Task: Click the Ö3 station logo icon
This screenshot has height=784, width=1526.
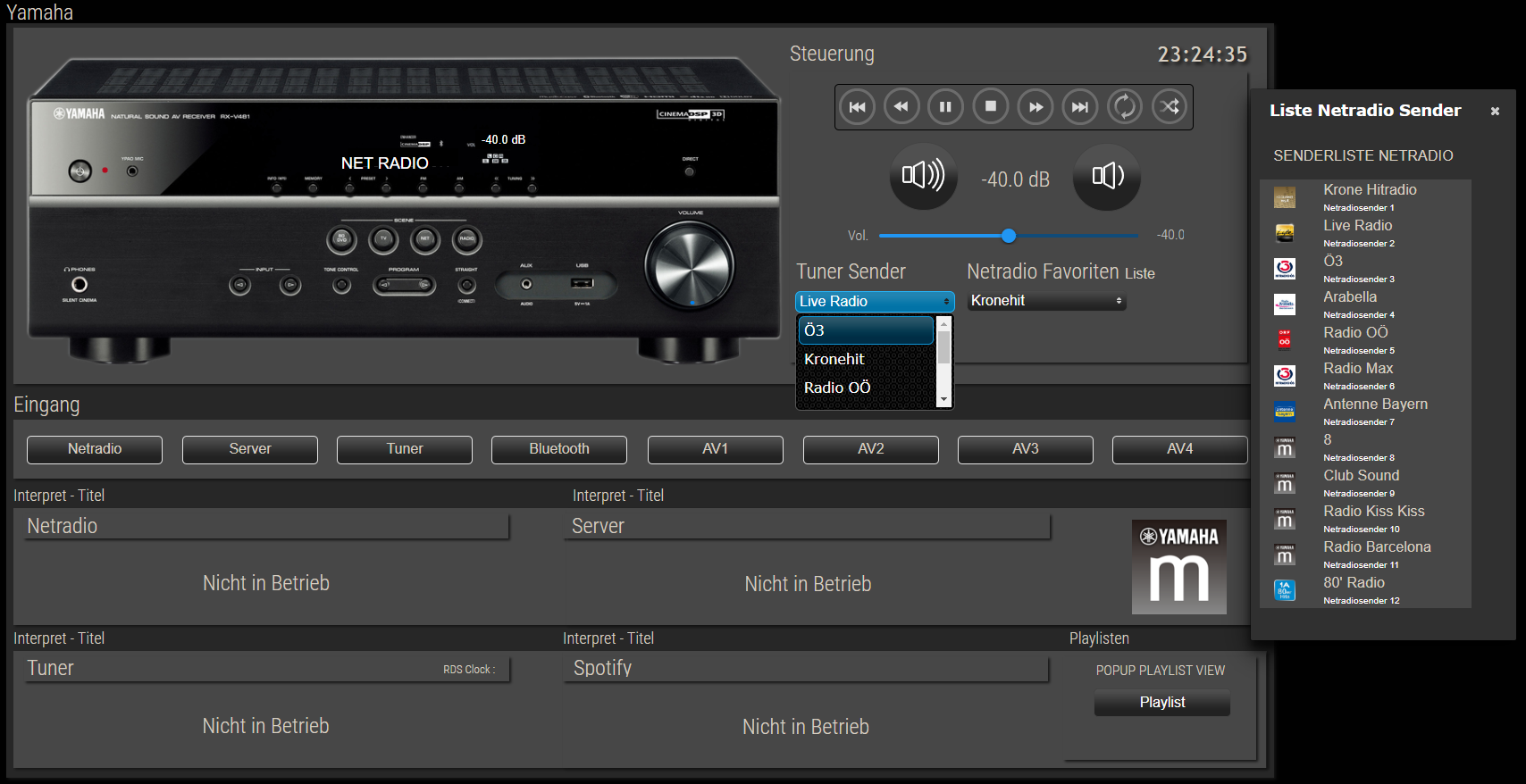Action: tap(1285, 269)
